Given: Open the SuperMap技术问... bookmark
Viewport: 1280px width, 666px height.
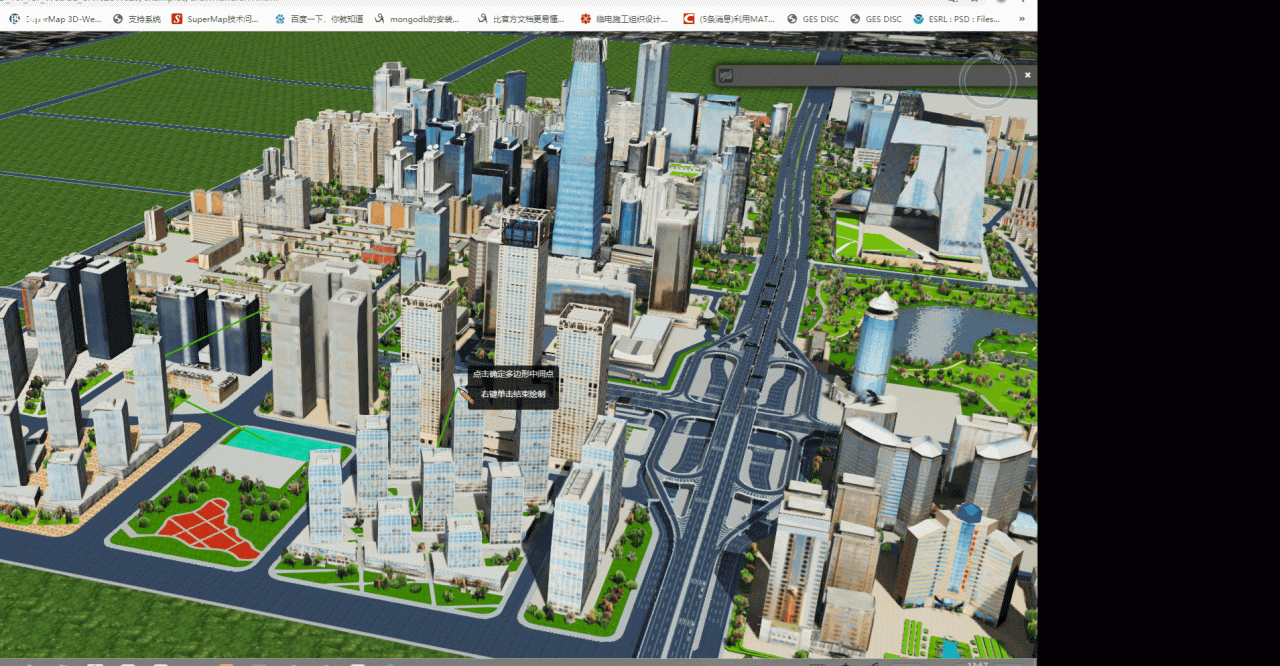Looking at the screenshot, I should coord(216,19).
